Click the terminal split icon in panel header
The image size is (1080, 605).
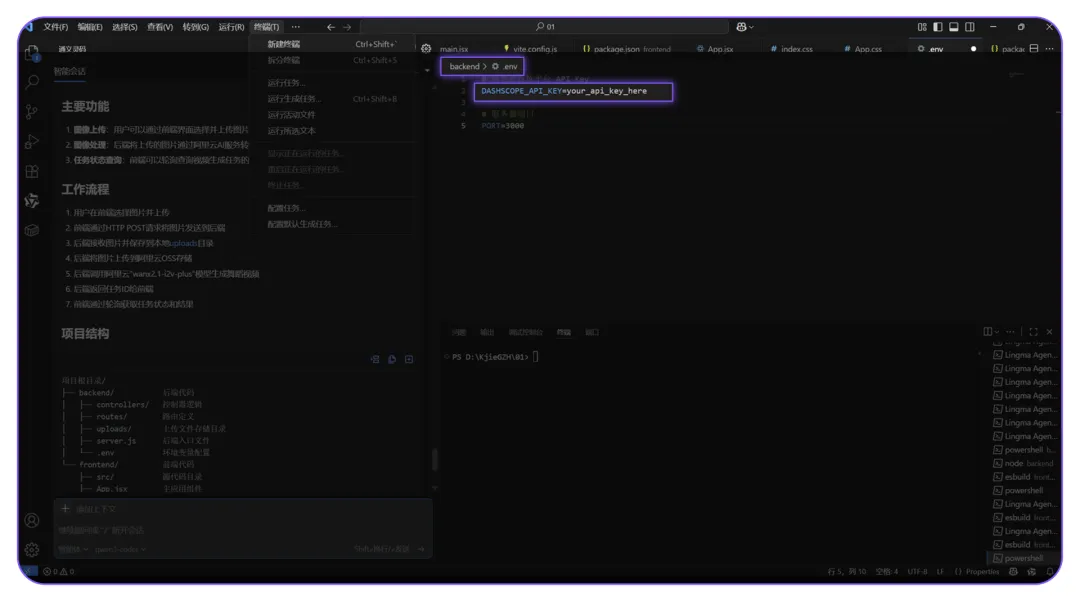[x=988, y=332]
